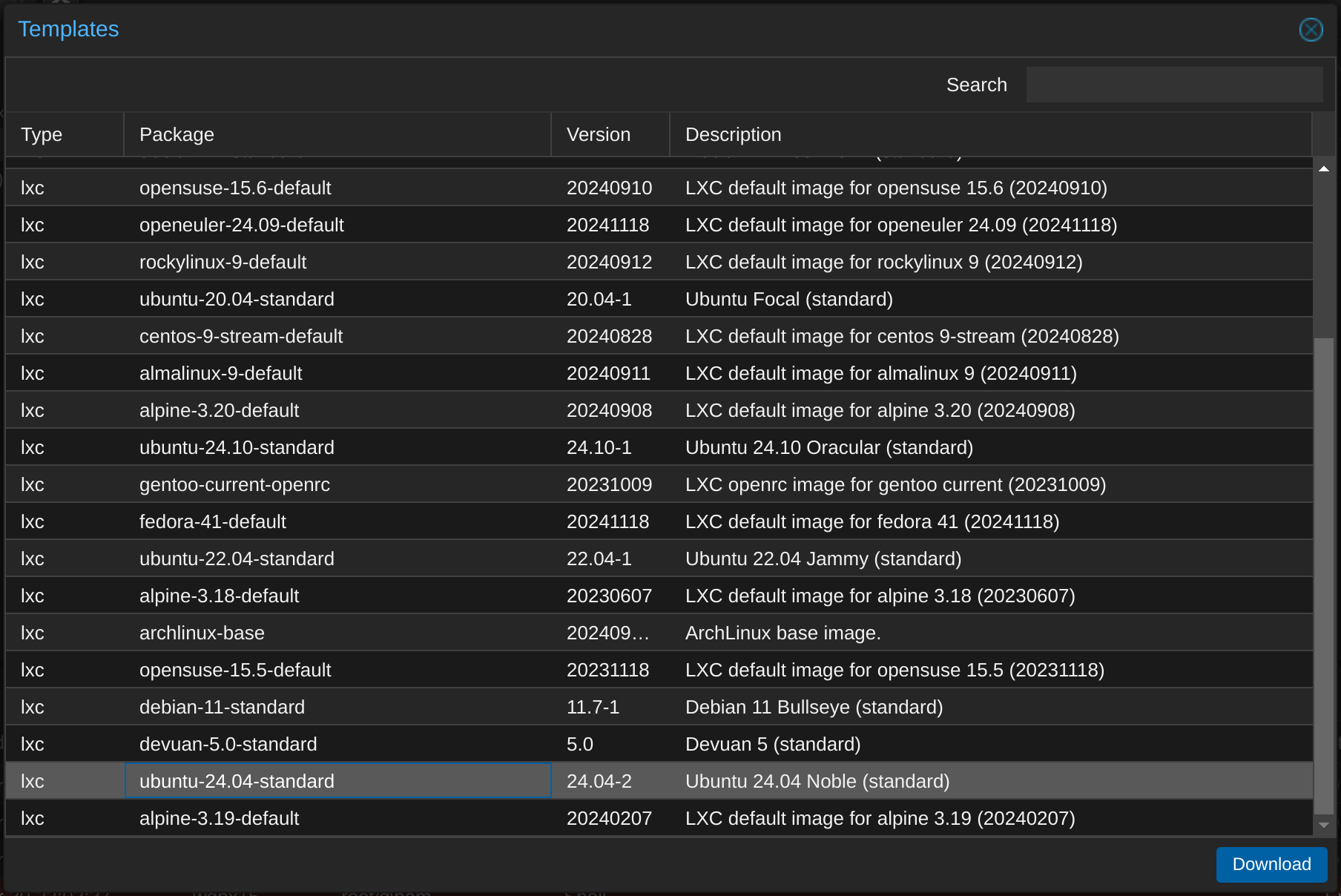
Task: Click the Ubuntu 22.04 Jammy description
Action: 823,559
